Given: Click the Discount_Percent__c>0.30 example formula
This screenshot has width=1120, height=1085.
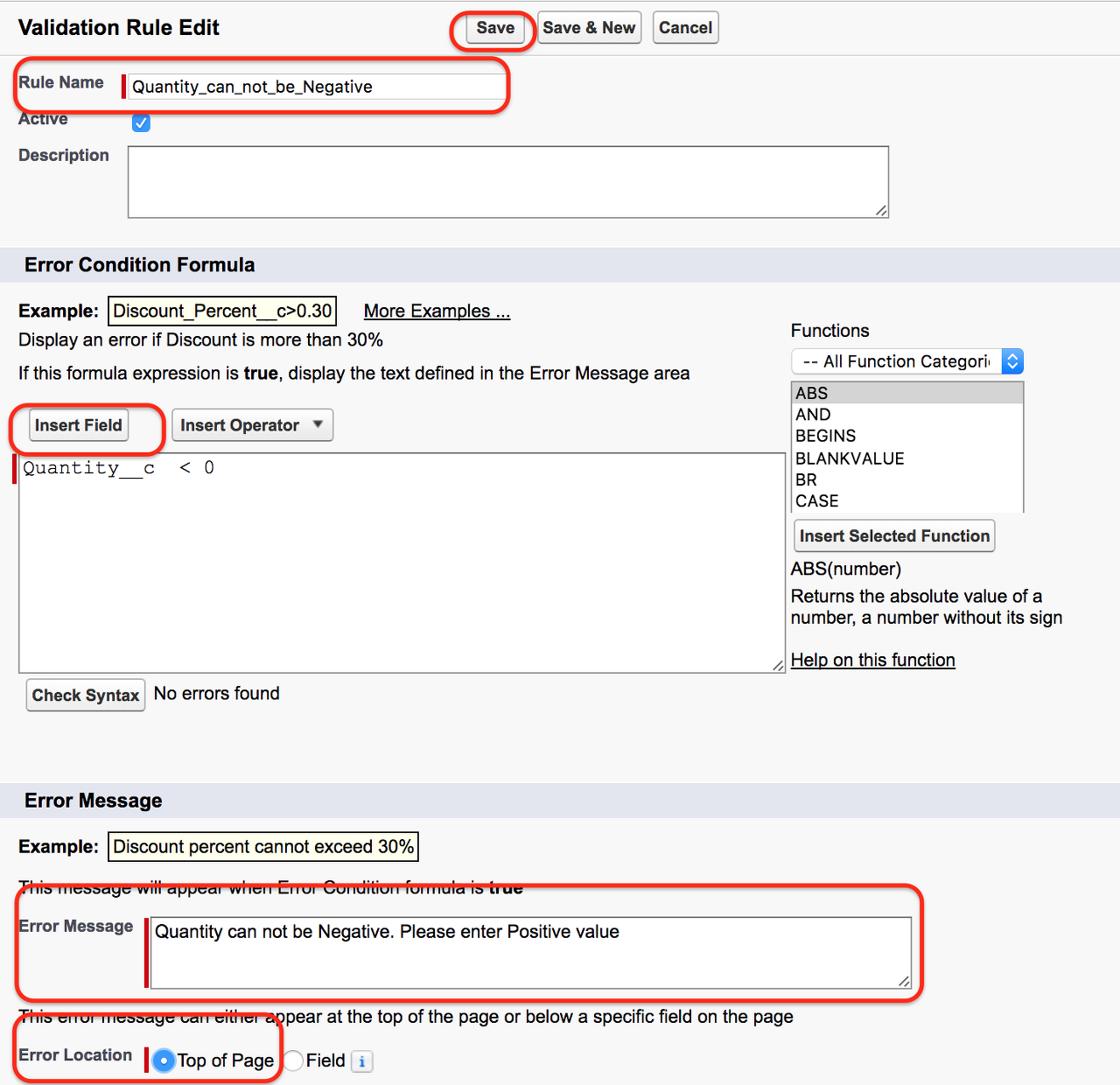Looking at the screenshot, I should [222, 311].
